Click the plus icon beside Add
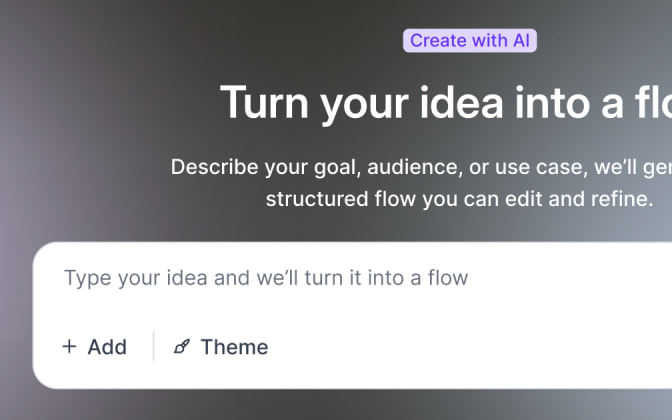 click(x=69, y=346)
